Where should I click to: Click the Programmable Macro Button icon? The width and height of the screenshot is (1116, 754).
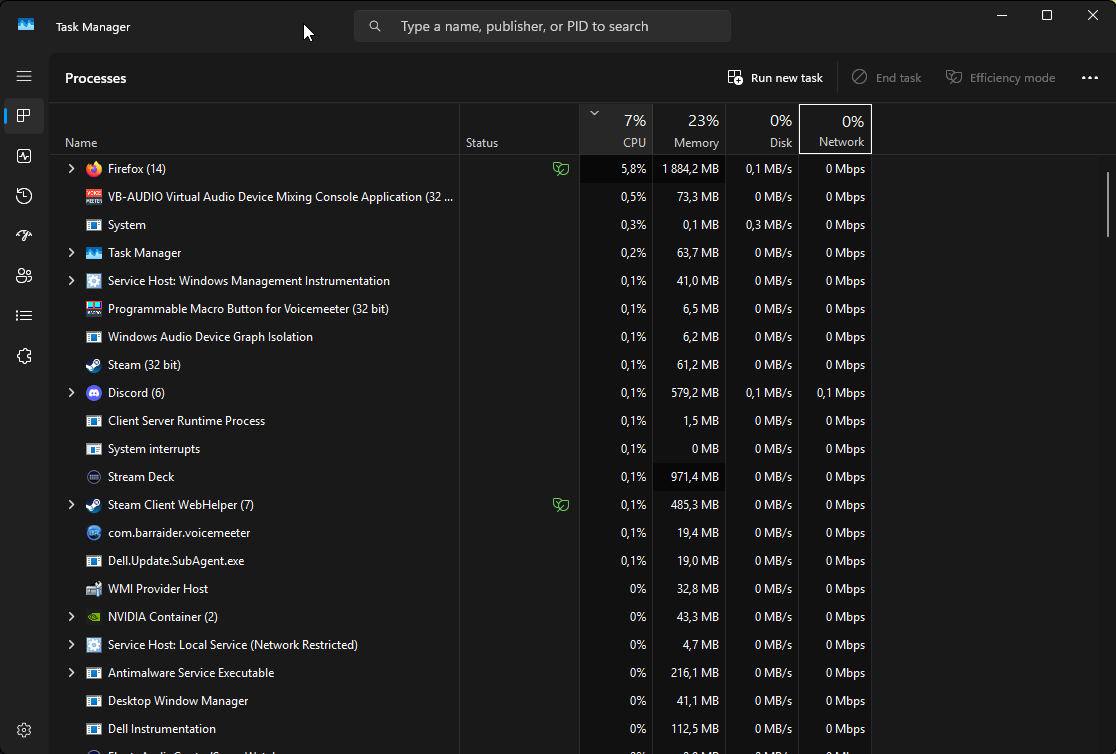[94, 309]
